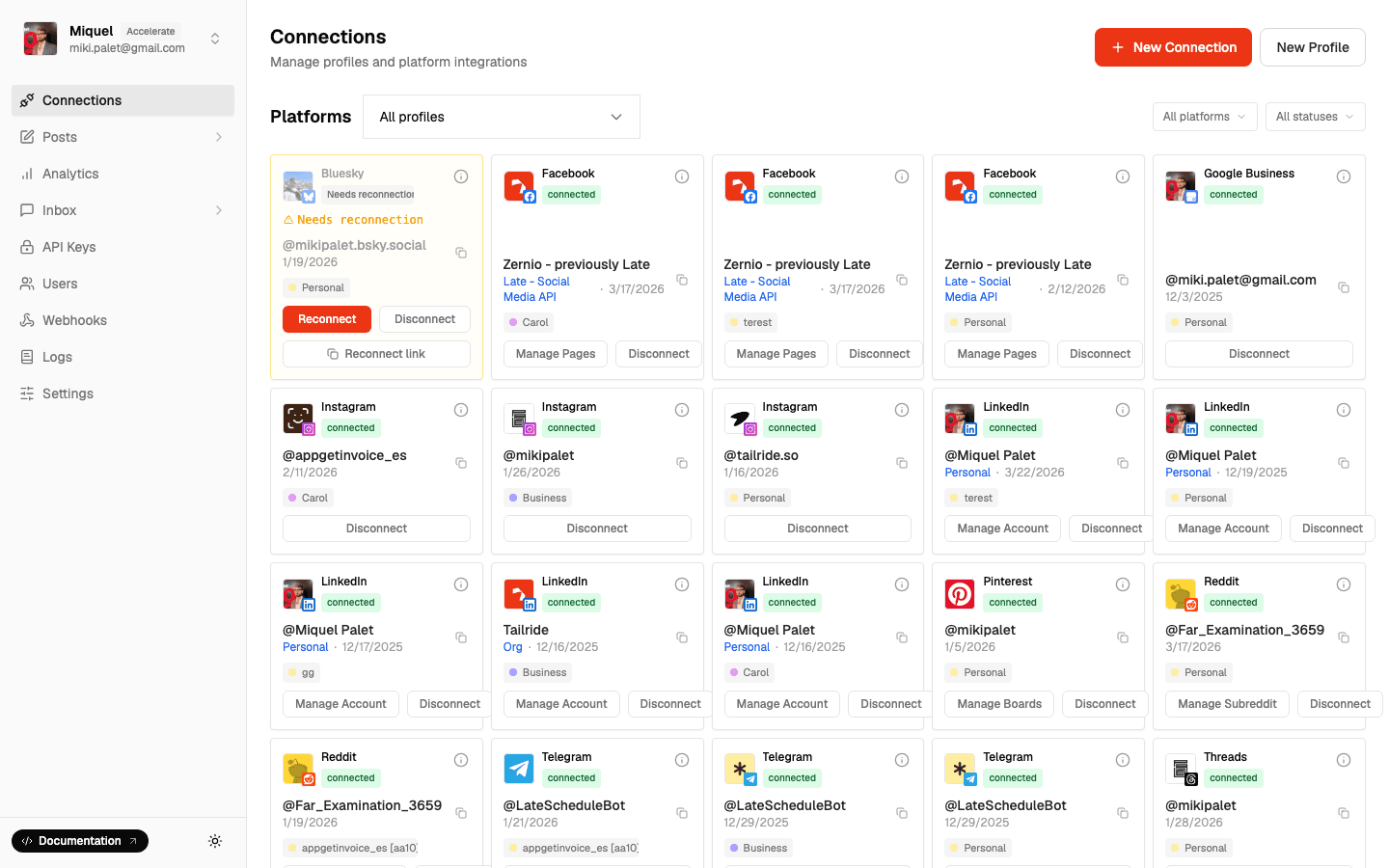Reconnect the Bluesky account
Image resolution: width=1389 pixels, height=868 pixels.
326,318
